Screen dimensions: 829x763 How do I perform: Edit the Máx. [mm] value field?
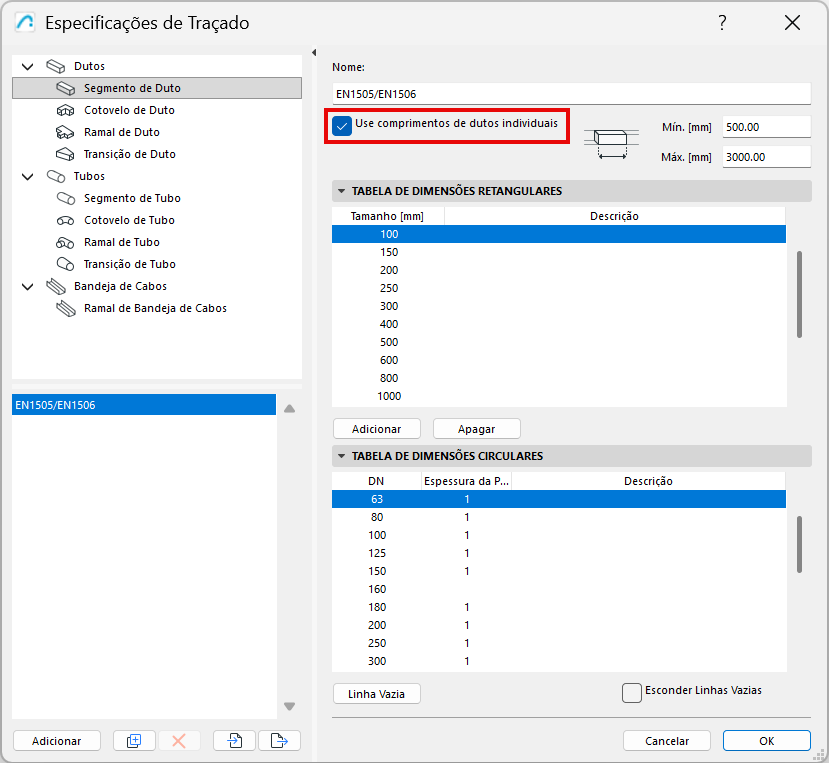(x=766, y=157)
